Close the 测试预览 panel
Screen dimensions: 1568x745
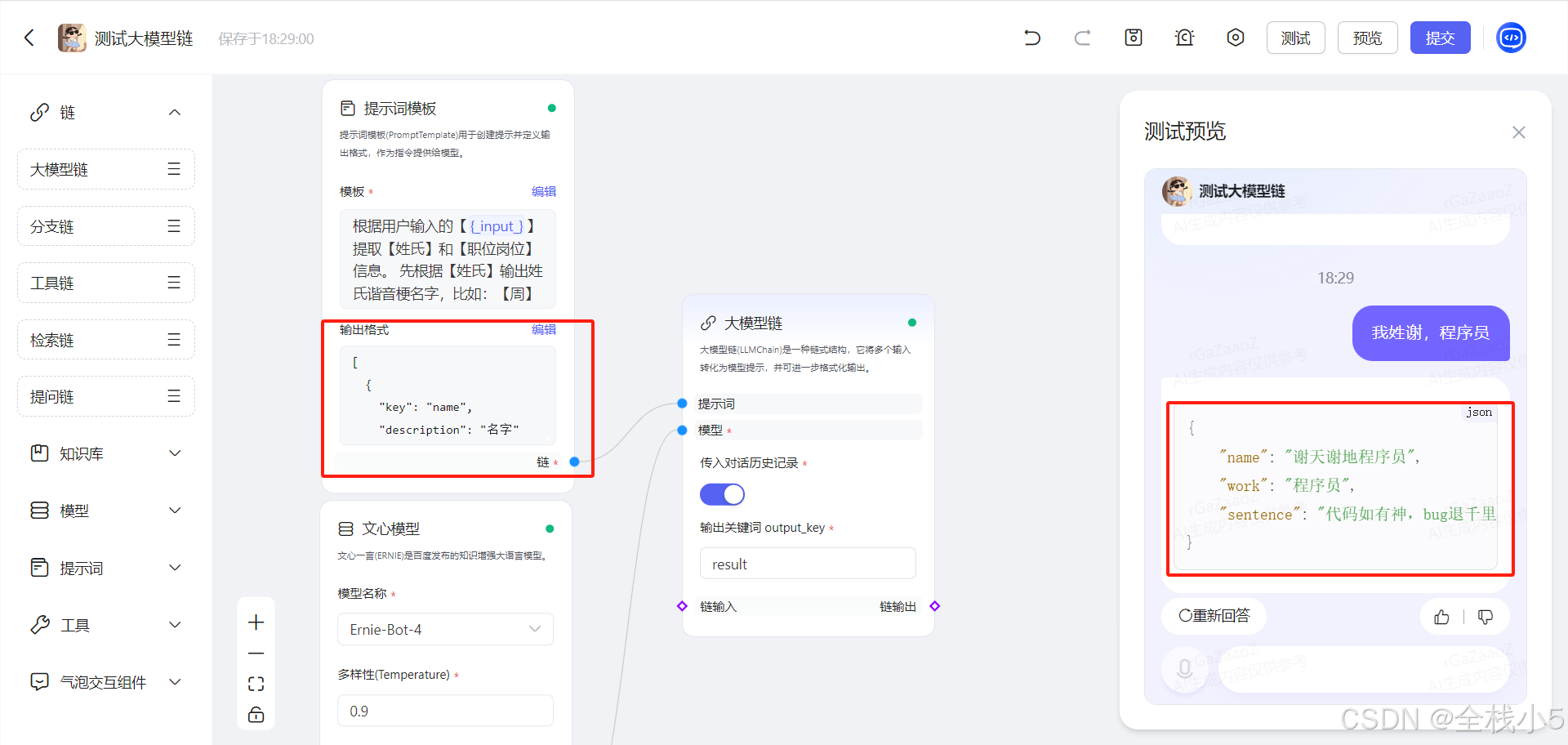pos(1518,132)
